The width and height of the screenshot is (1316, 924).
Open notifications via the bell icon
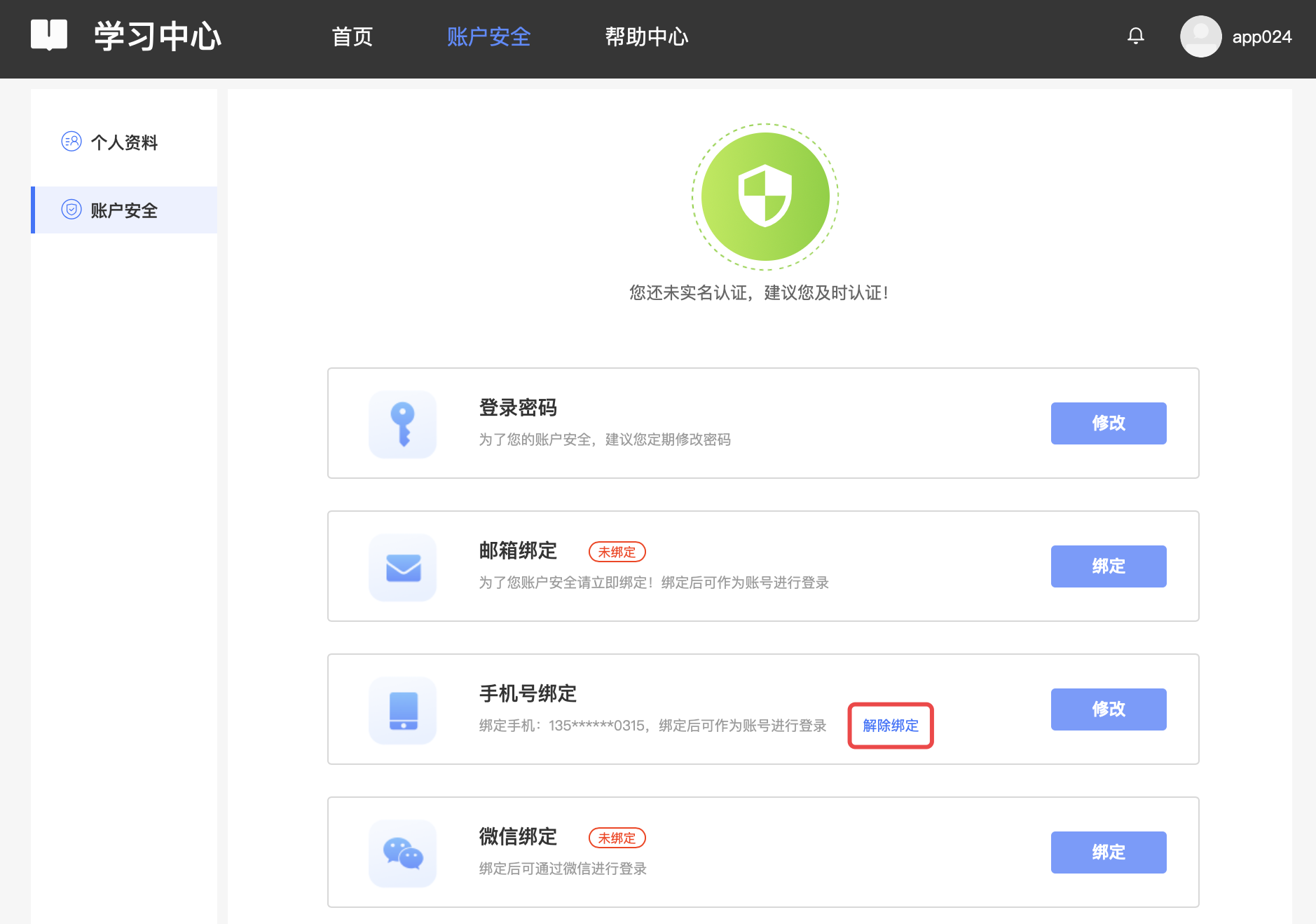coord(1135,36)
